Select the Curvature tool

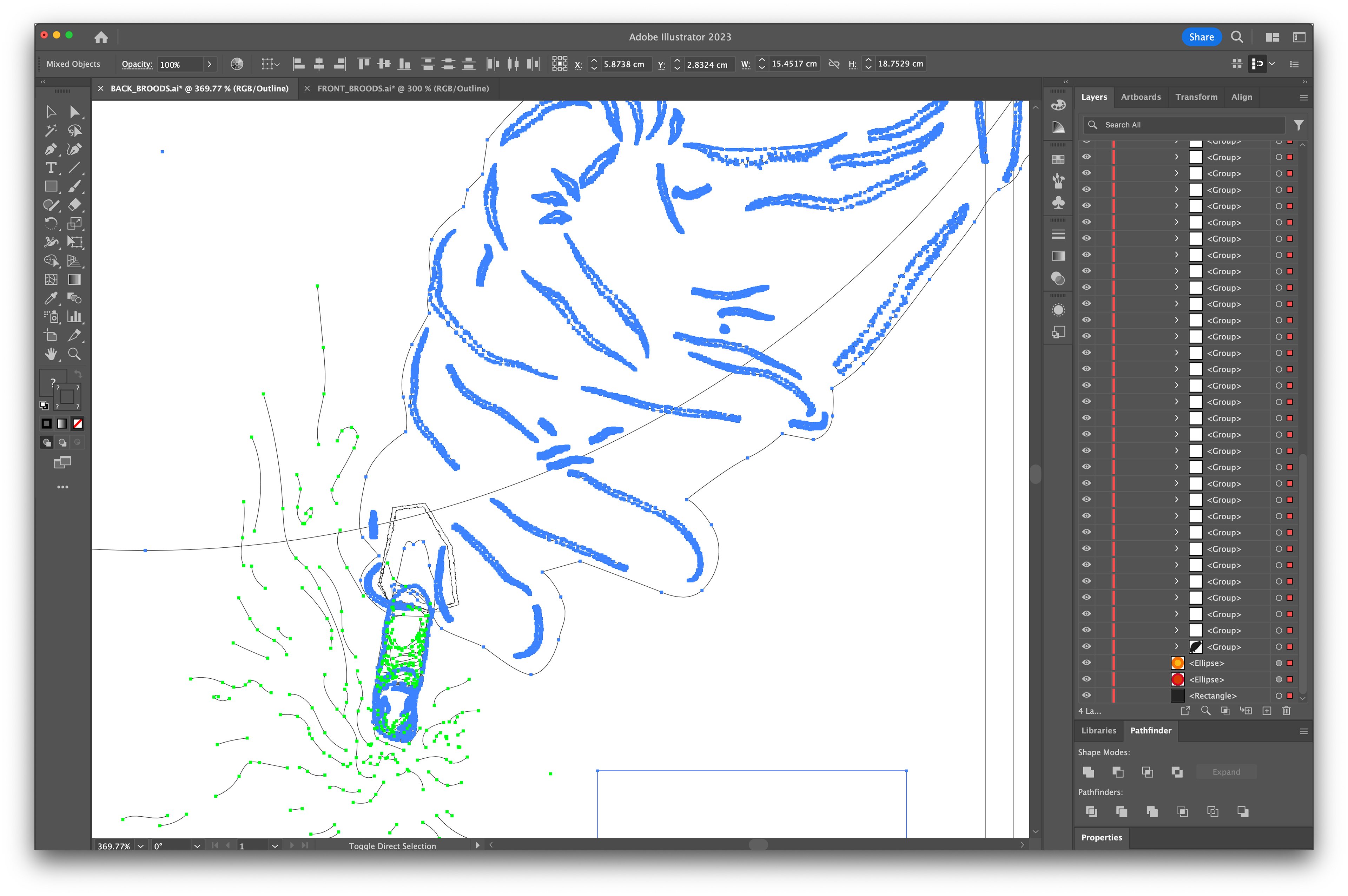tap(74, 149)
